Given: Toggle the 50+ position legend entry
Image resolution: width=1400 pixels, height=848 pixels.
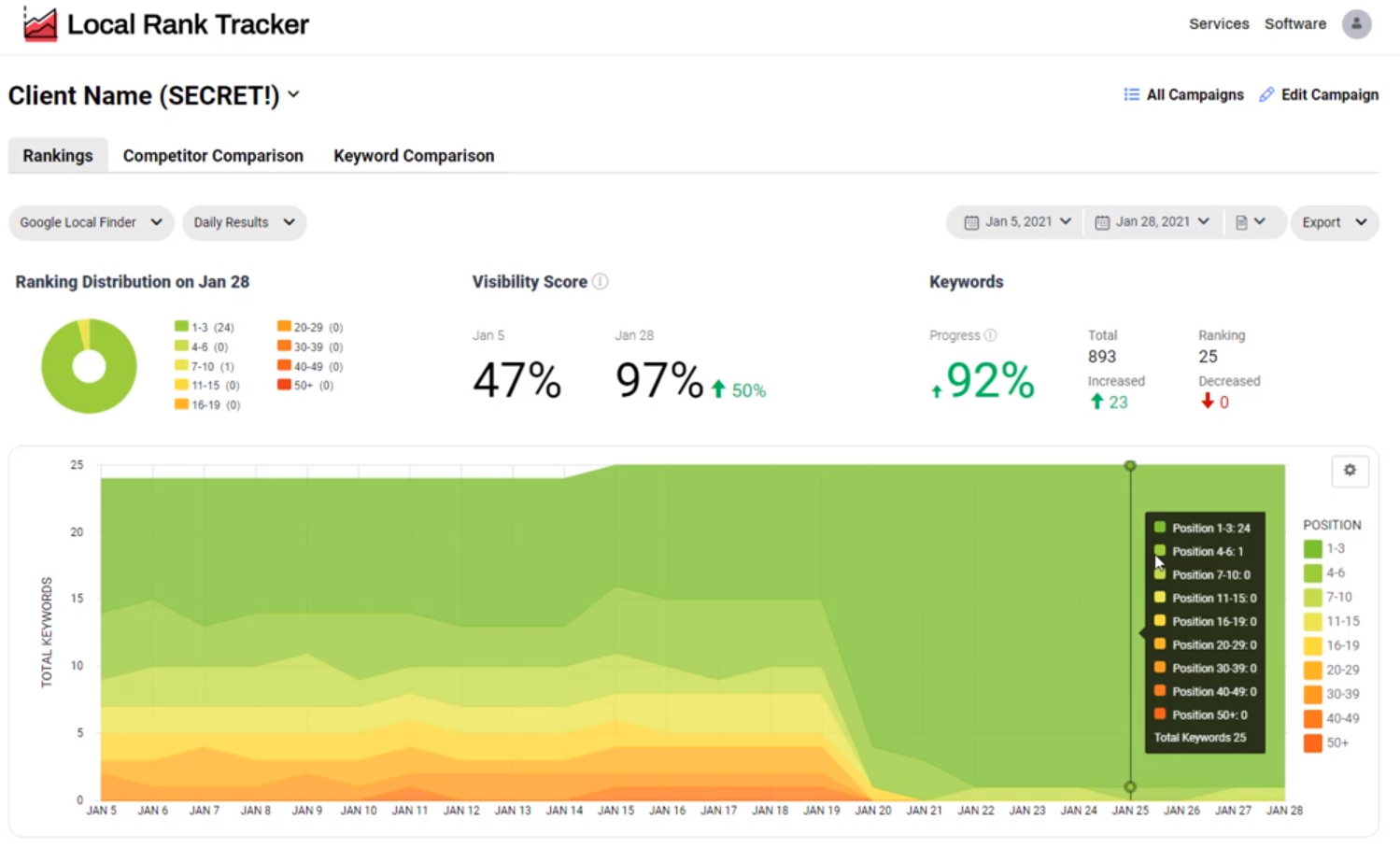Looking at the screenshot, I should point(1325,743).
